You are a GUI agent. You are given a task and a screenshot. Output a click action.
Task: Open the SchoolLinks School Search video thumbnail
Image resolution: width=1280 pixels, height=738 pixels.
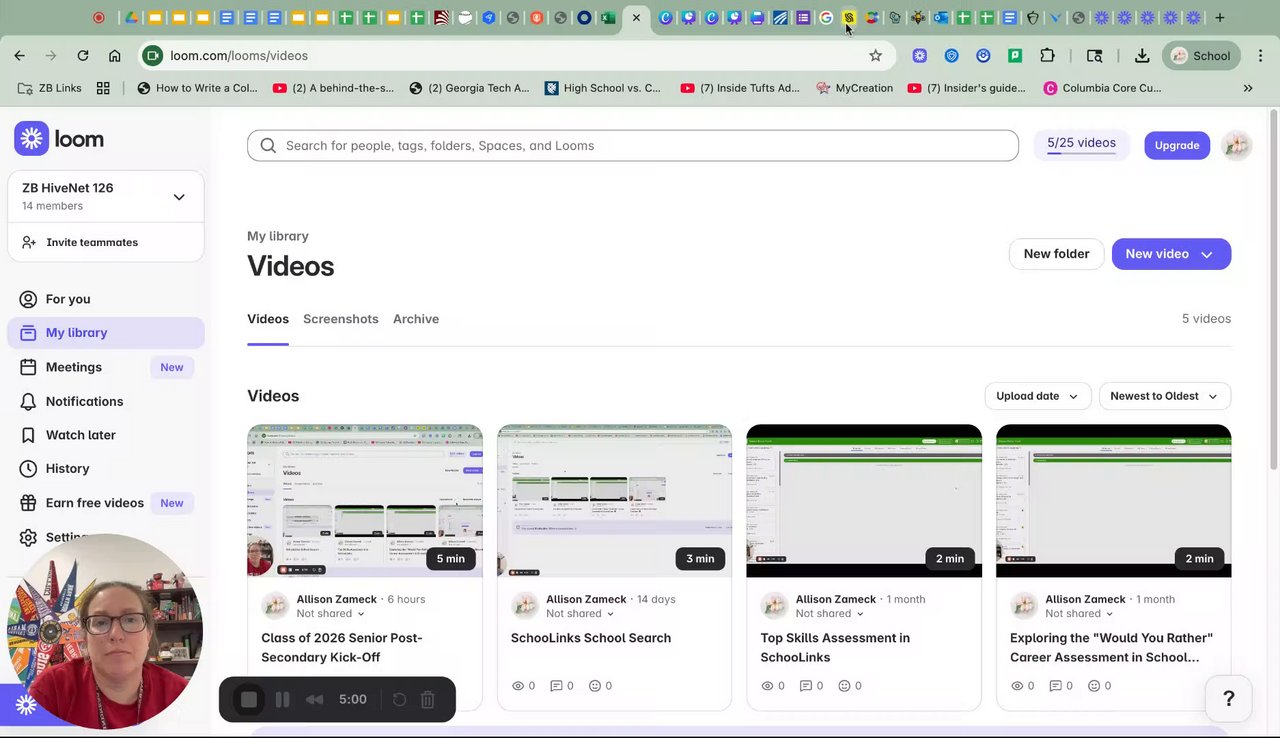tap(614, 501)
